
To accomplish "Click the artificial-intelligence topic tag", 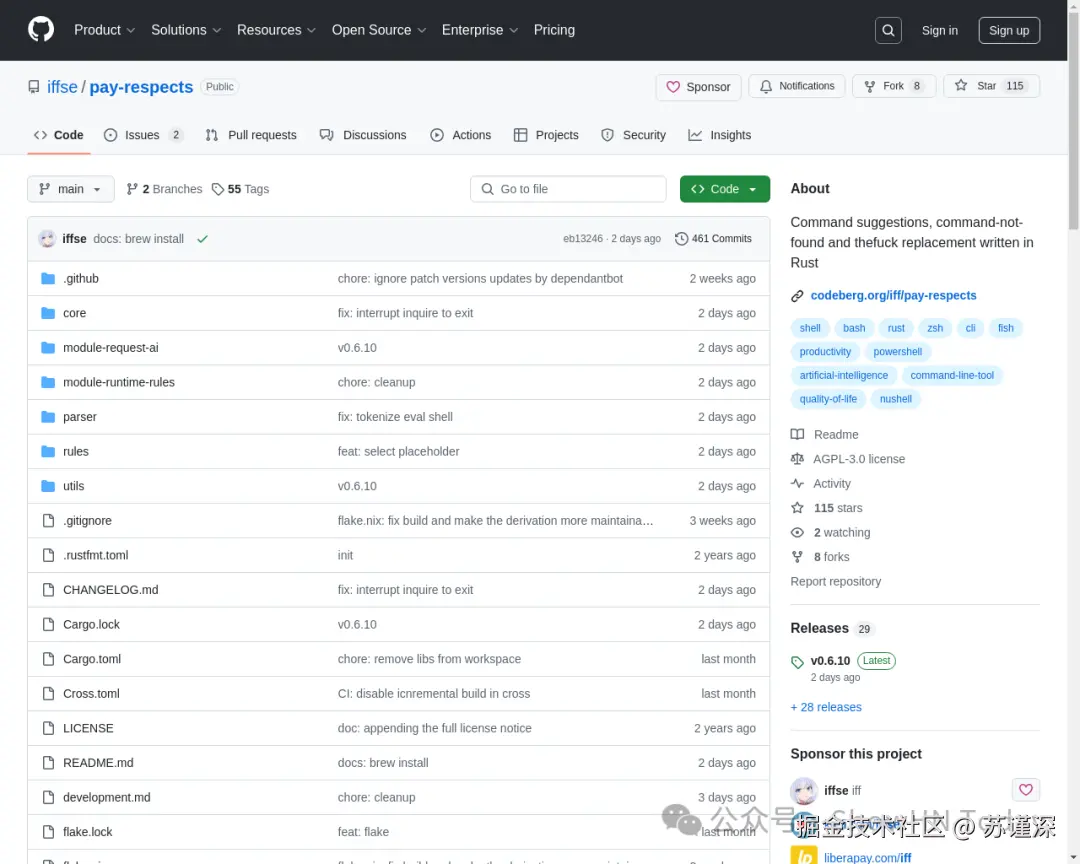I will [843, 375].
